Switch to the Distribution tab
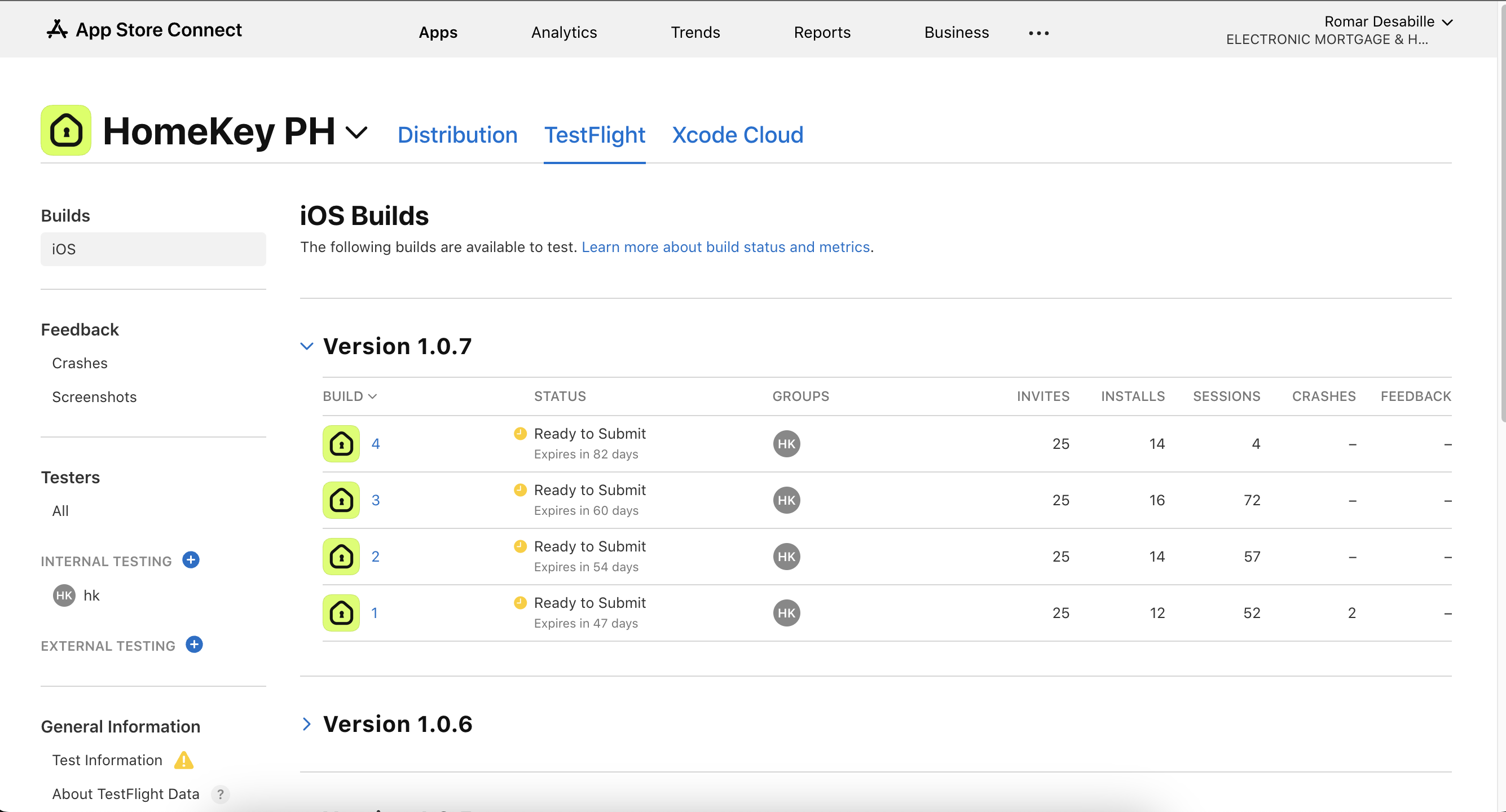Screen dimensions: 1506x812 (x=457, y=135)
